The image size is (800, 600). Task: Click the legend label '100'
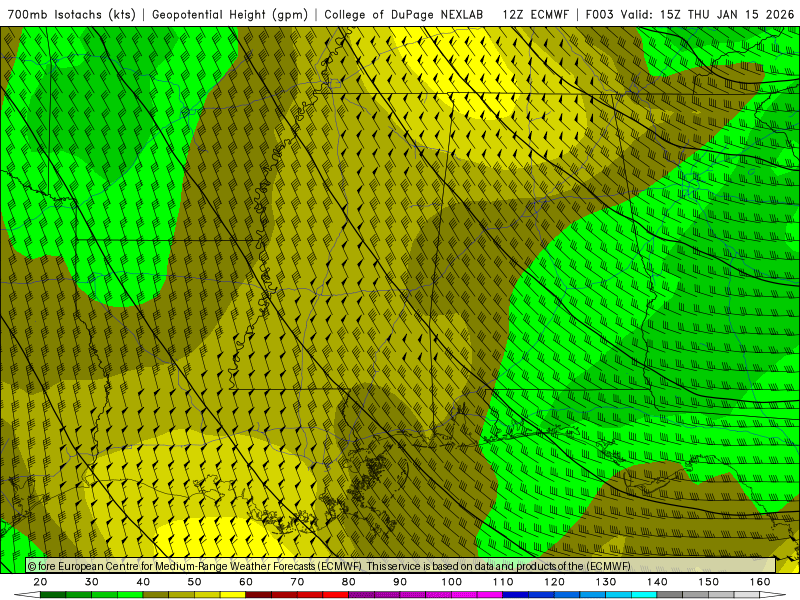tap(452, 582)
